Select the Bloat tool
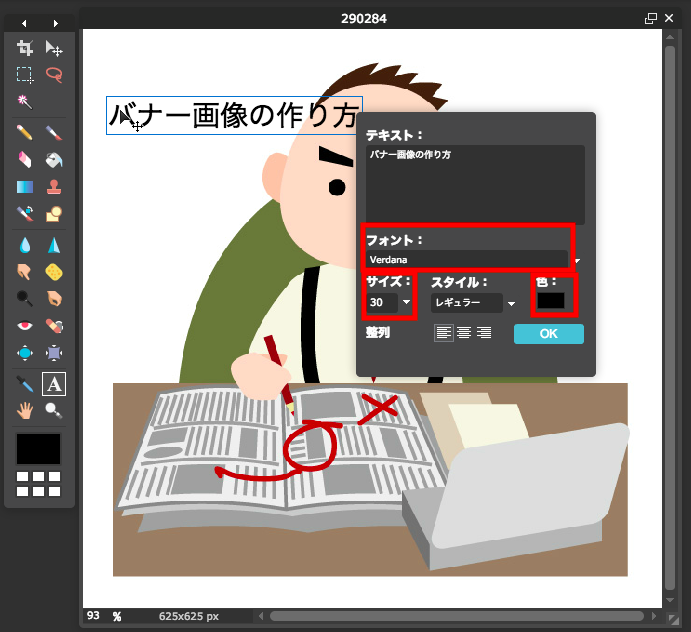Viewport: 691px width, 632px height. pos(25,353)
